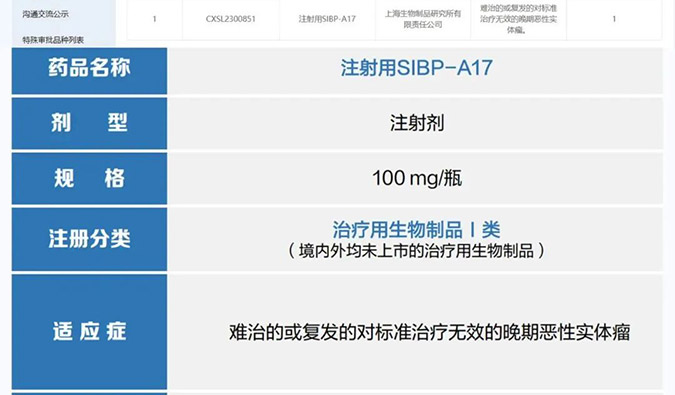Click the 难治的或复发的 indication description

click(x=429, y=332)
